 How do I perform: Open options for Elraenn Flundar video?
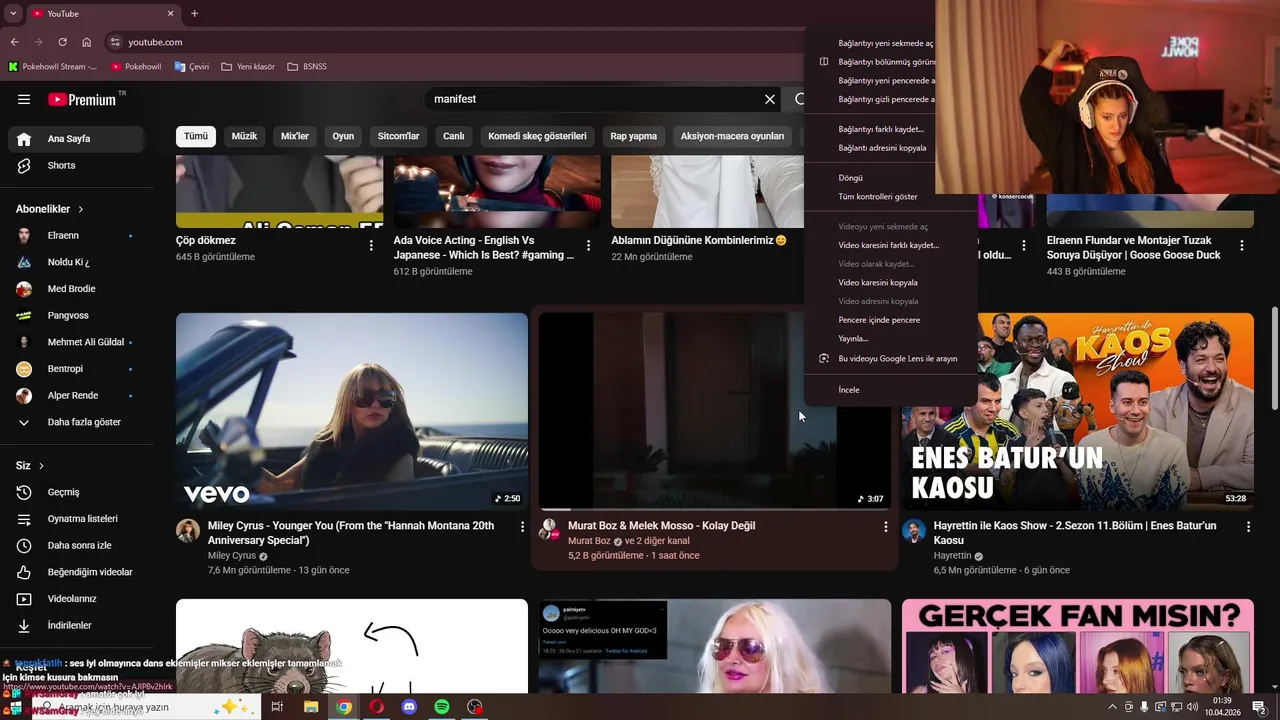(x=1242, y=245)
